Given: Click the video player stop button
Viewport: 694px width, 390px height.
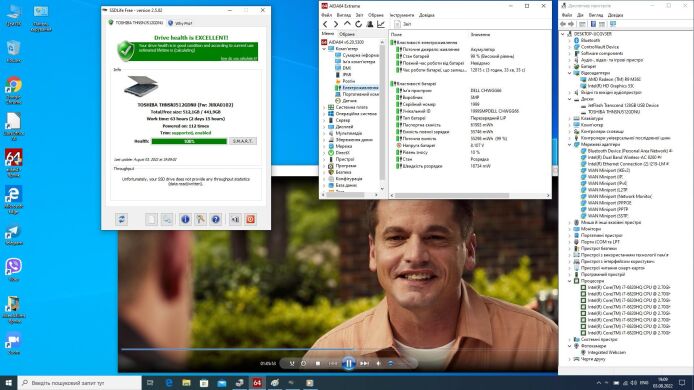Looking at the screenshot, I should [318, 363].
